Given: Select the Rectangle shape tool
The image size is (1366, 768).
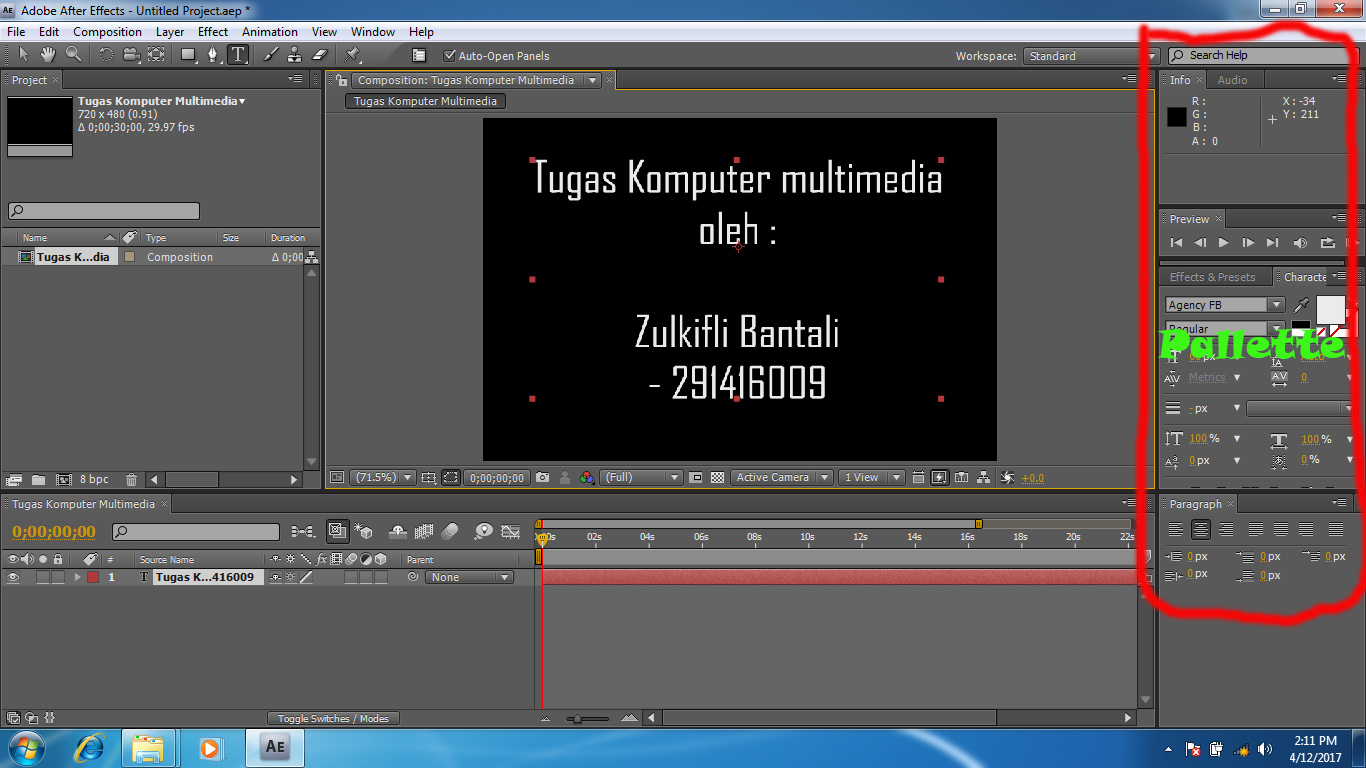Looking at the screenshot, I should coord(188,55).
